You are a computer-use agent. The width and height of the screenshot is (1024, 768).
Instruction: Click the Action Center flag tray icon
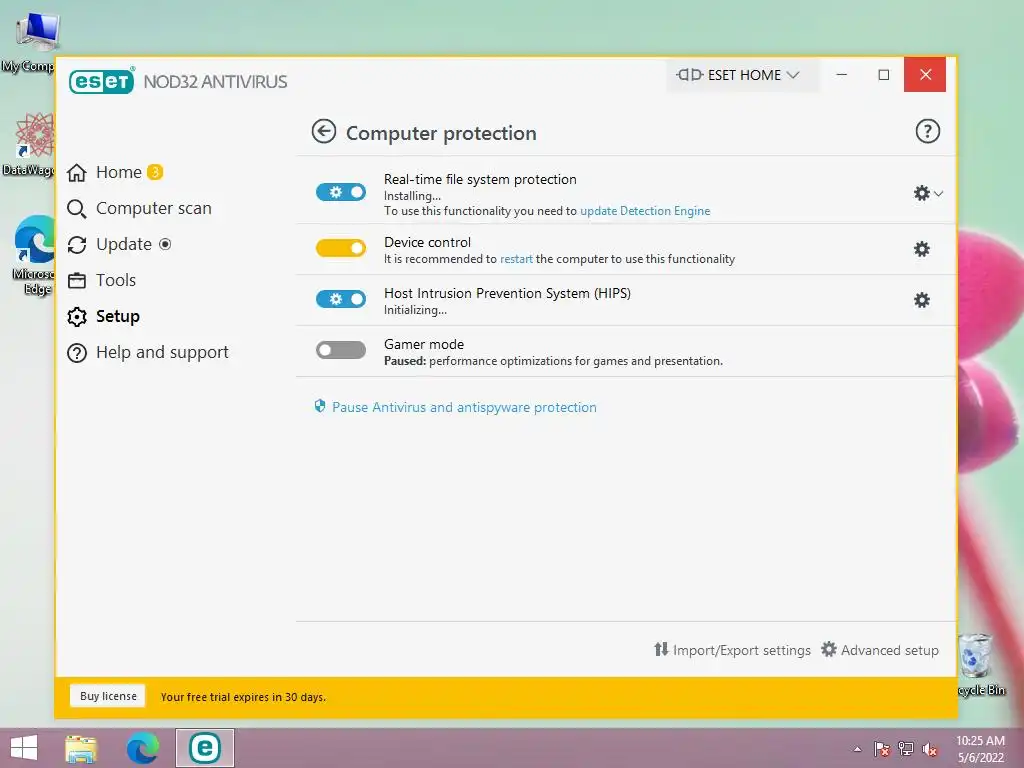tap(882, 749)
